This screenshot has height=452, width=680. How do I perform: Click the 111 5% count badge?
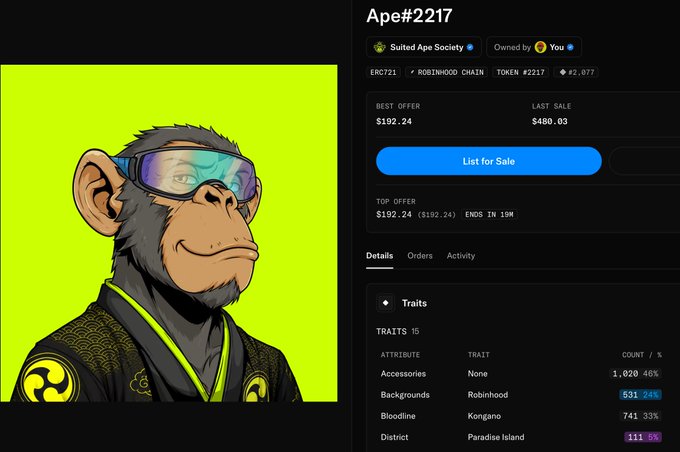tap(643, 437)
